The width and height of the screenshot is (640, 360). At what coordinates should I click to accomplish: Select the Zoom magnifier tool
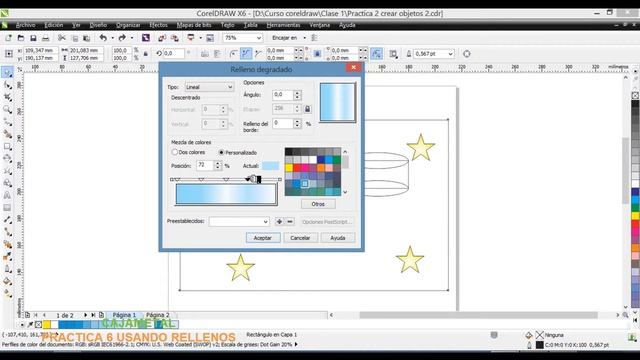tap(7, 109)
